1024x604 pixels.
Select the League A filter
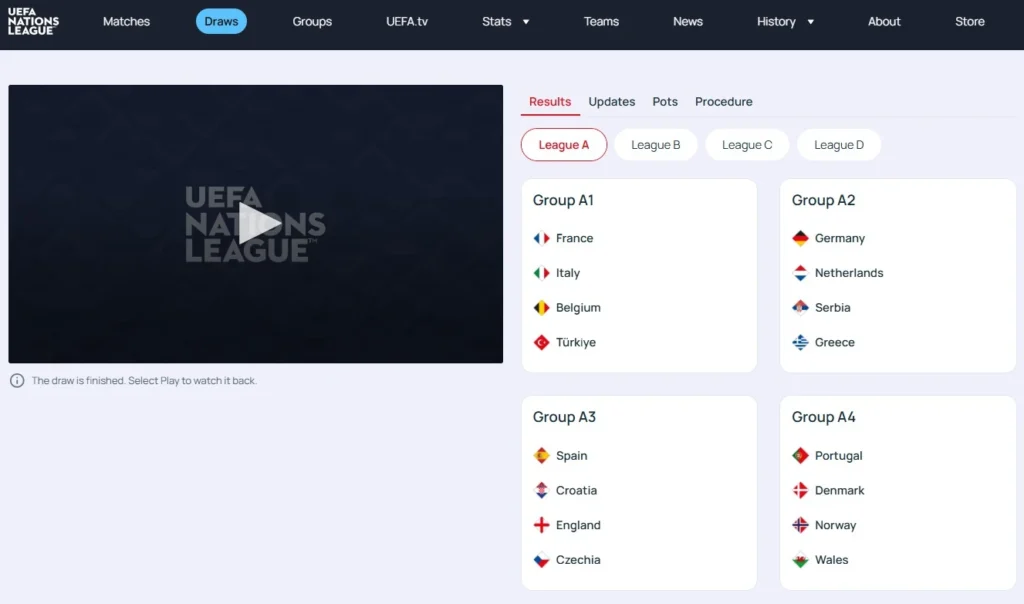pos(564,145)
